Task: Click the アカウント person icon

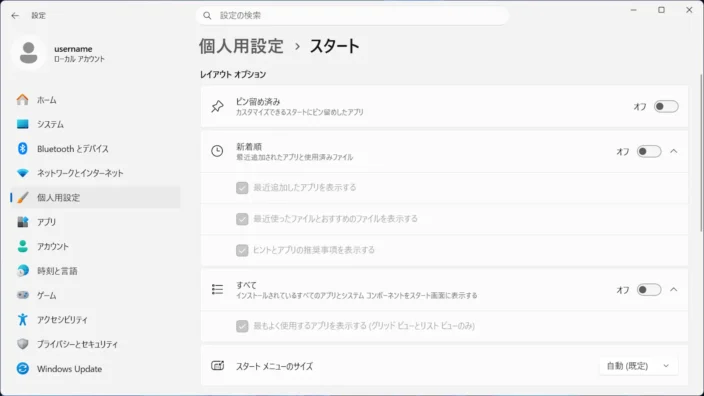Action: point(22,246)
